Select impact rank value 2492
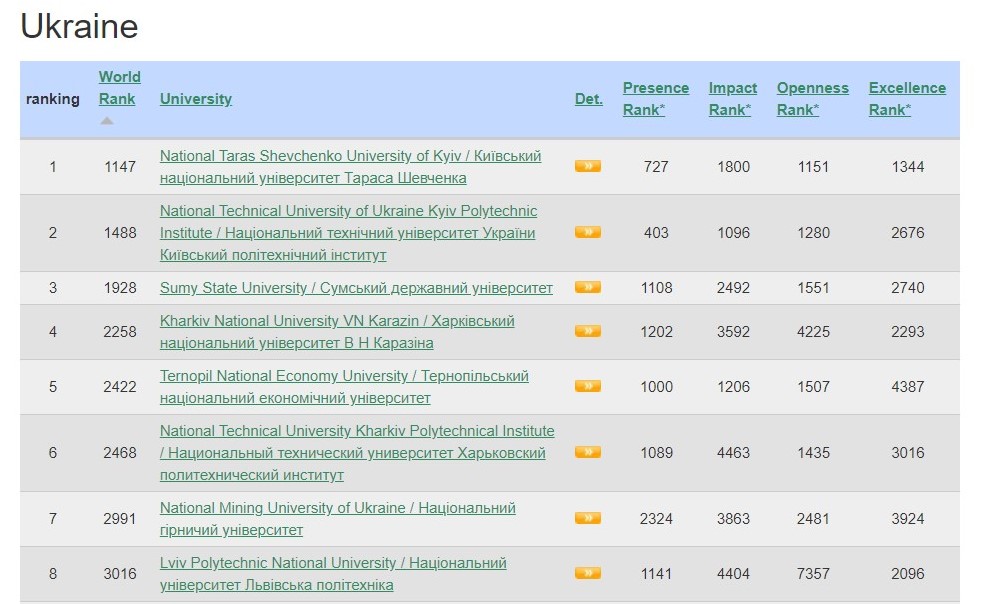 click(x=733, y=287)
